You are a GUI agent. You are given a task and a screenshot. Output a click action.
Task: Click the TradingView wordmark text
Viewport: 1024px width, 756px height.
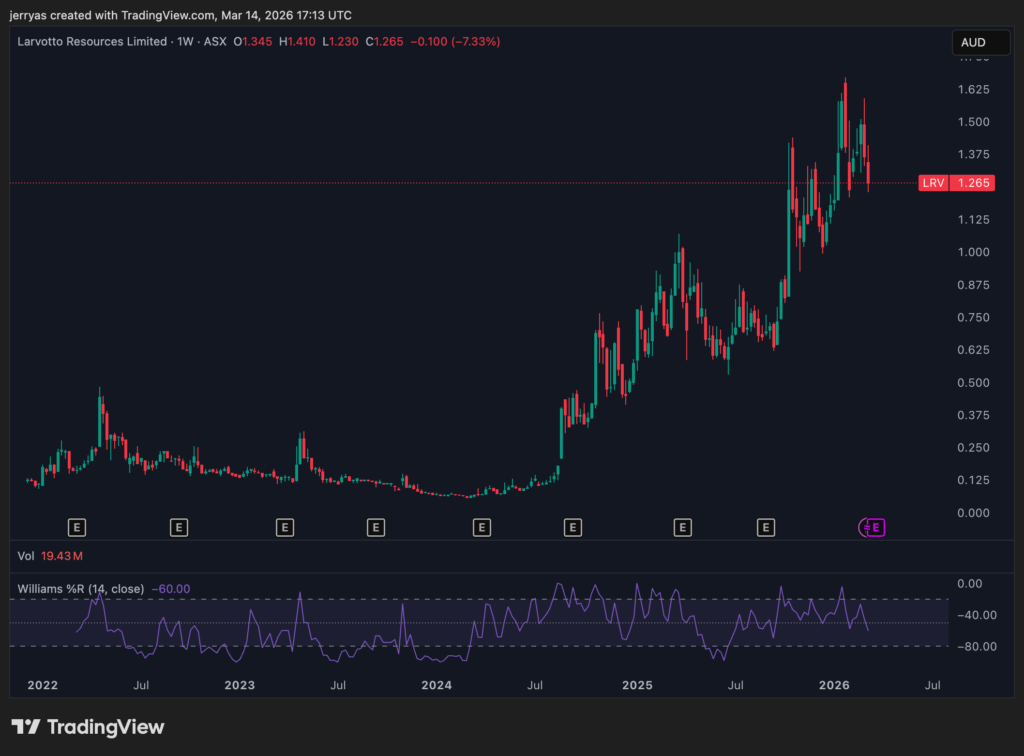[105, 727]
